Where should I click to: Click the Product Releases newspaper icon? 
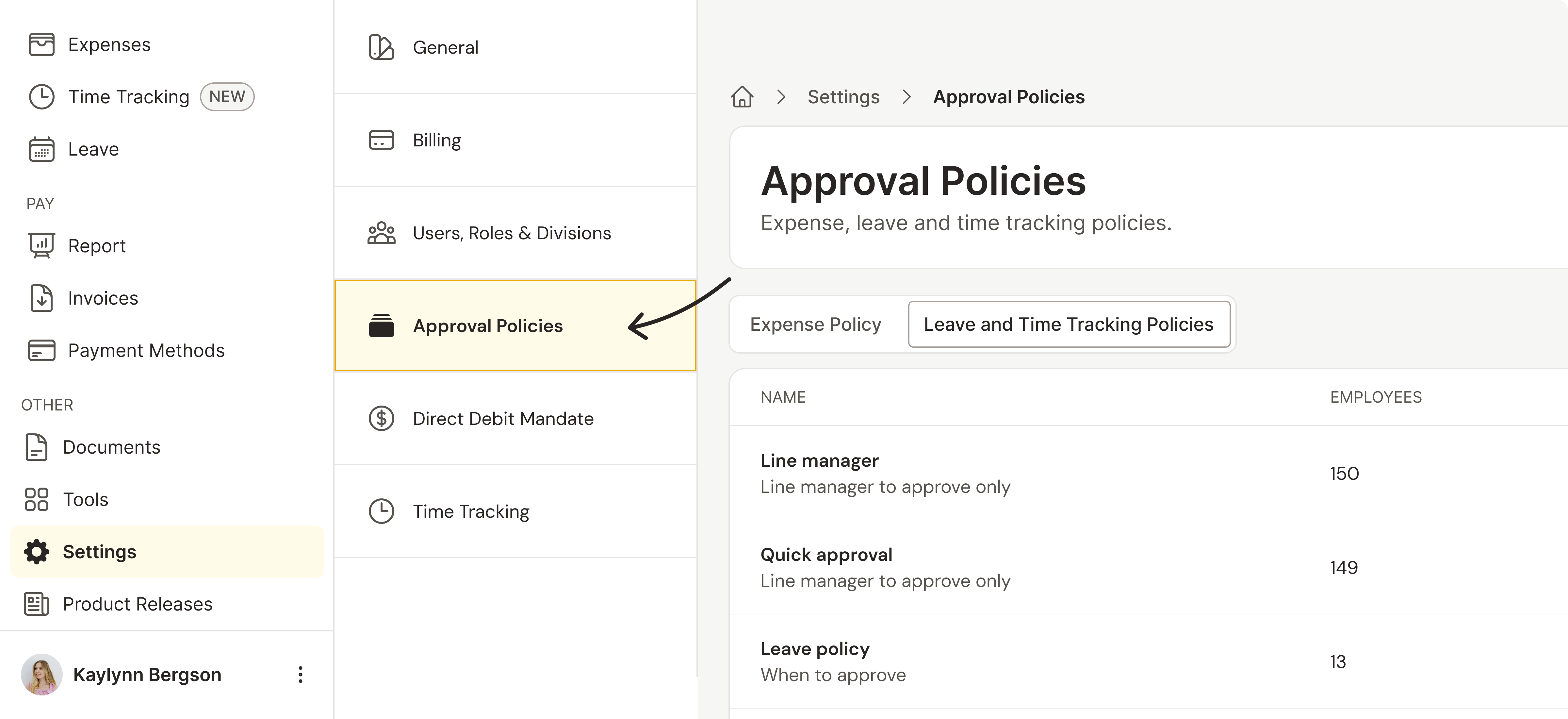(37, 604)
